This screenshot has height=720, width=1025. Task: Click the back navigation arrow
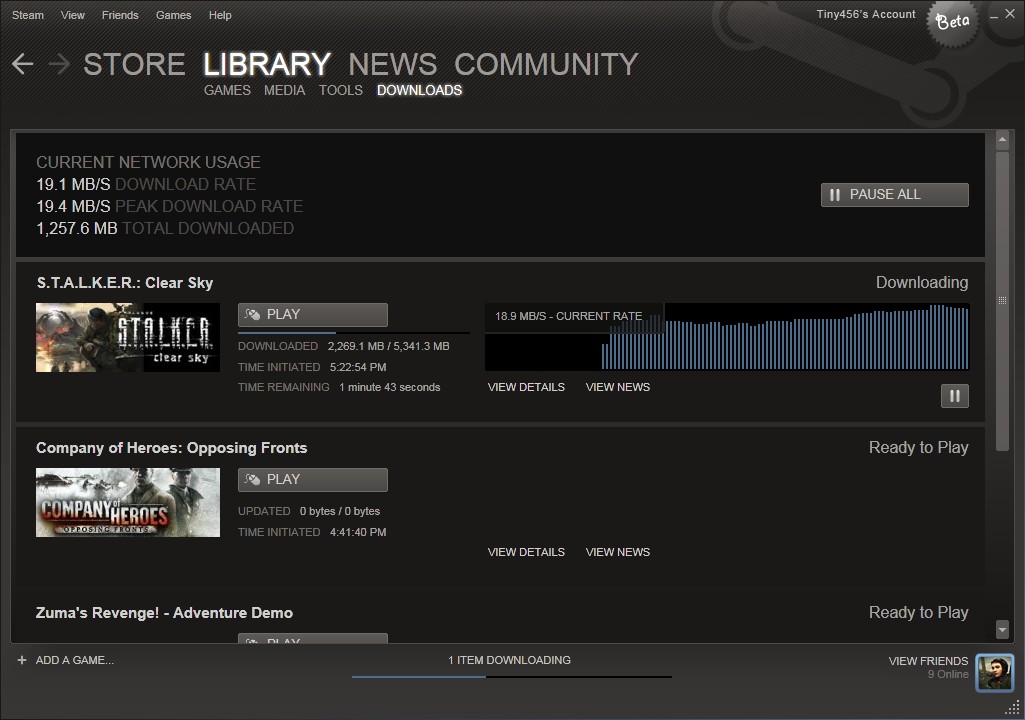point(22,64)
